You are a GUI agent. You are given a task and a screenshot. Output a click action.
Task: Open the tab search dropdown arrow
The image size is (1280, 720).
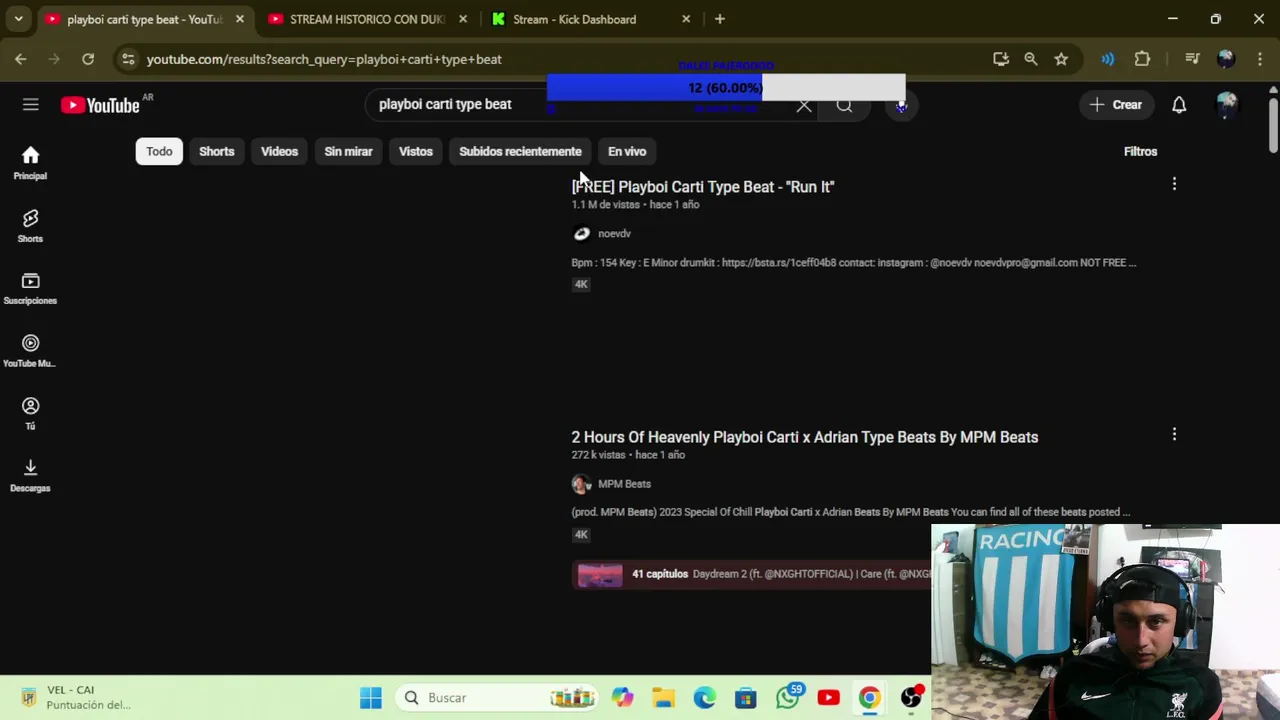(x=18, y=19)
